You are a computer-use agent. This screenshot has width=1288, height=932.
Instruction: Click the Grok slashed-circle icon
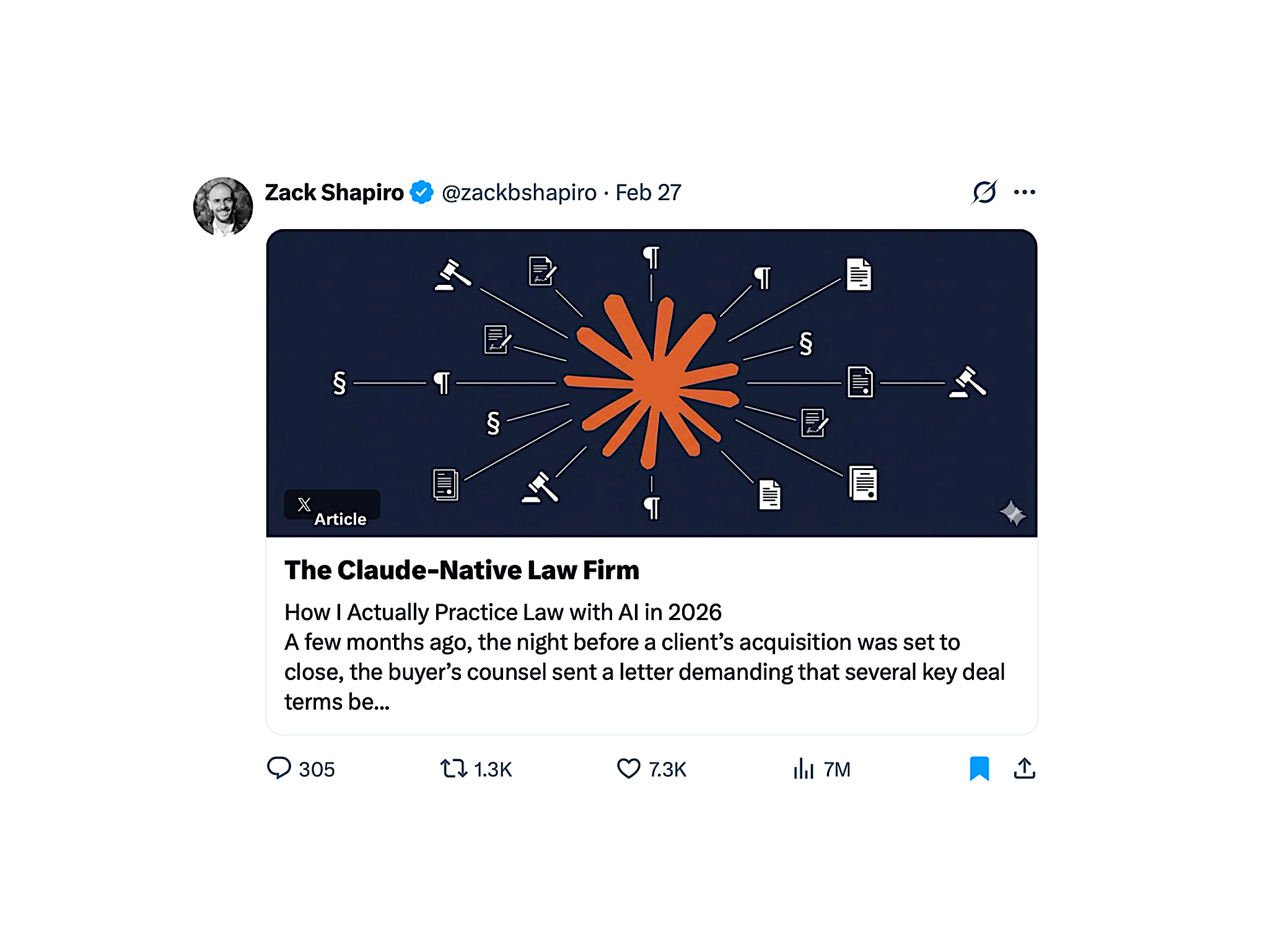tap(984, 192)
